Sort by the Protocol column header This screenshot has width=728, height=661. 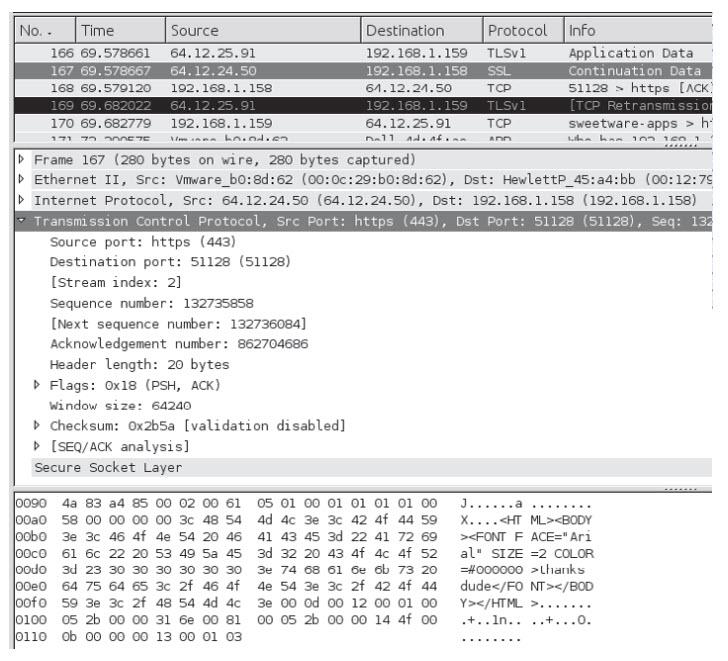(524, 31)
